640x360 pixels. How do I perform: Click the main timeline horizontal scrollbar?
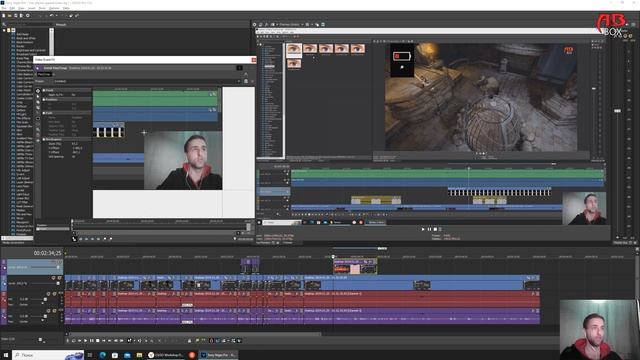(x=194, y=334)
